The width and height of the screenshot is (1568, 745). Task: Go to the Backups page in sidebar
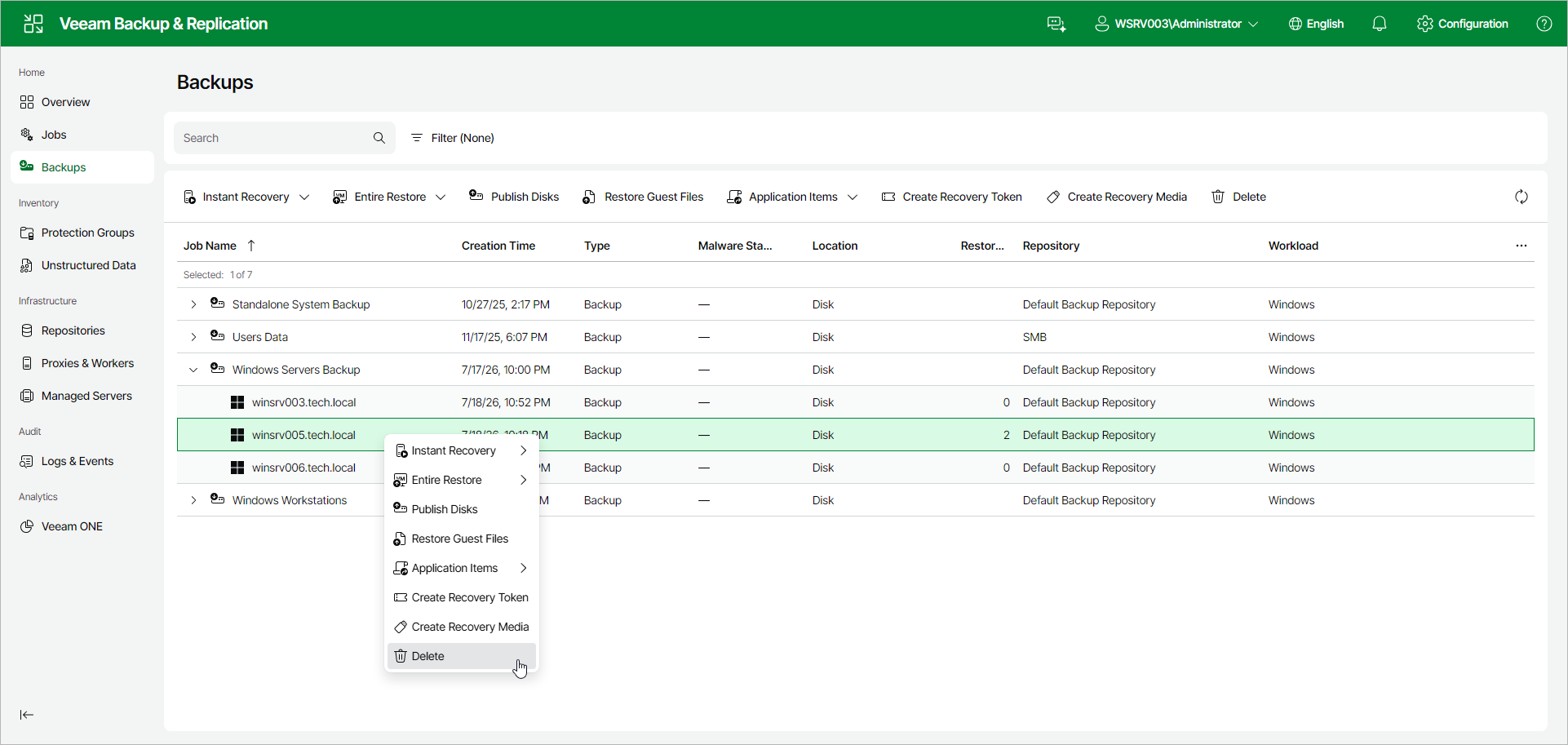click(x=82, y=167)
